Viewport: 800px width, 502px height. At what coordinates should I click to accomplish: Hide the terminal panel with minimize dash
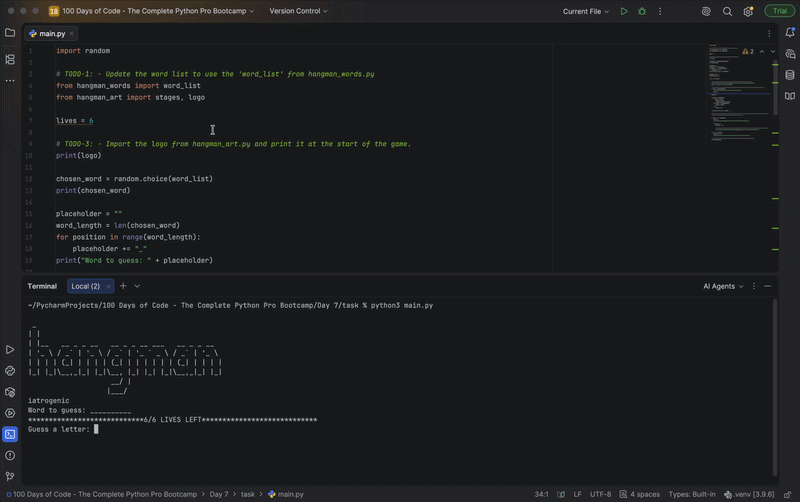coord(767,286)
